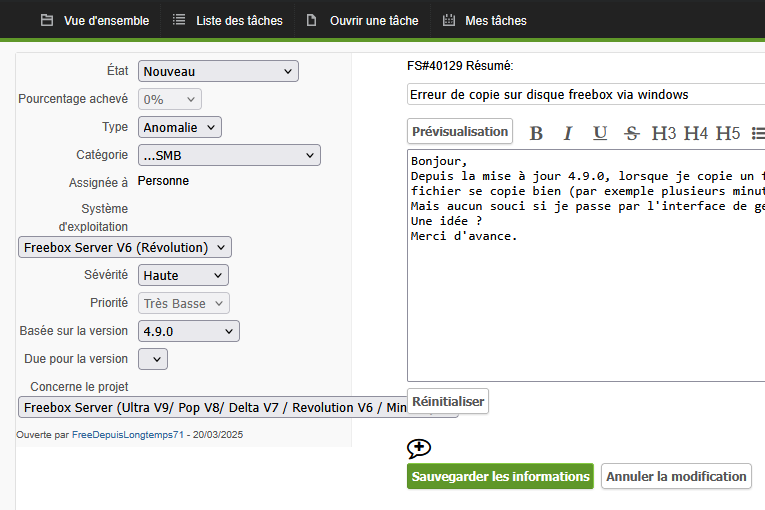765x510 pixels.
Task: Open the Freebox Server V6 (Révolution) dropdown
Action: (125, 247)
